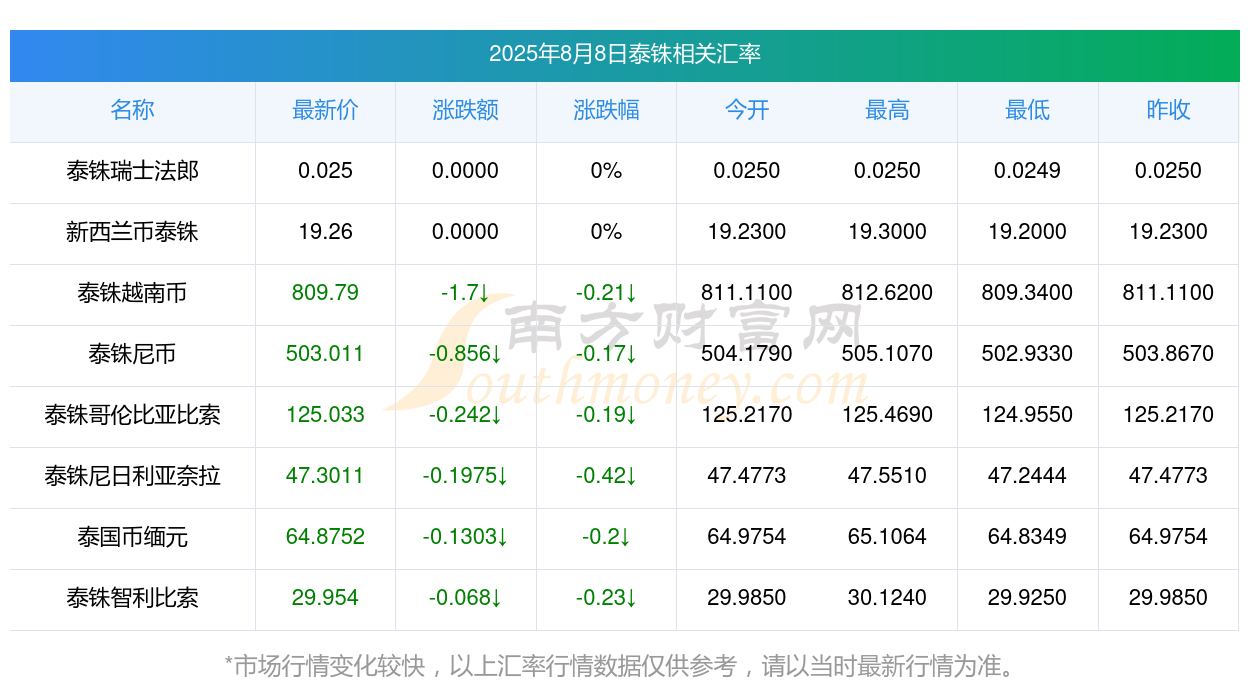Select the change percent '-0.17↓'
The image size is (1250, 698).
coord(606,354)
